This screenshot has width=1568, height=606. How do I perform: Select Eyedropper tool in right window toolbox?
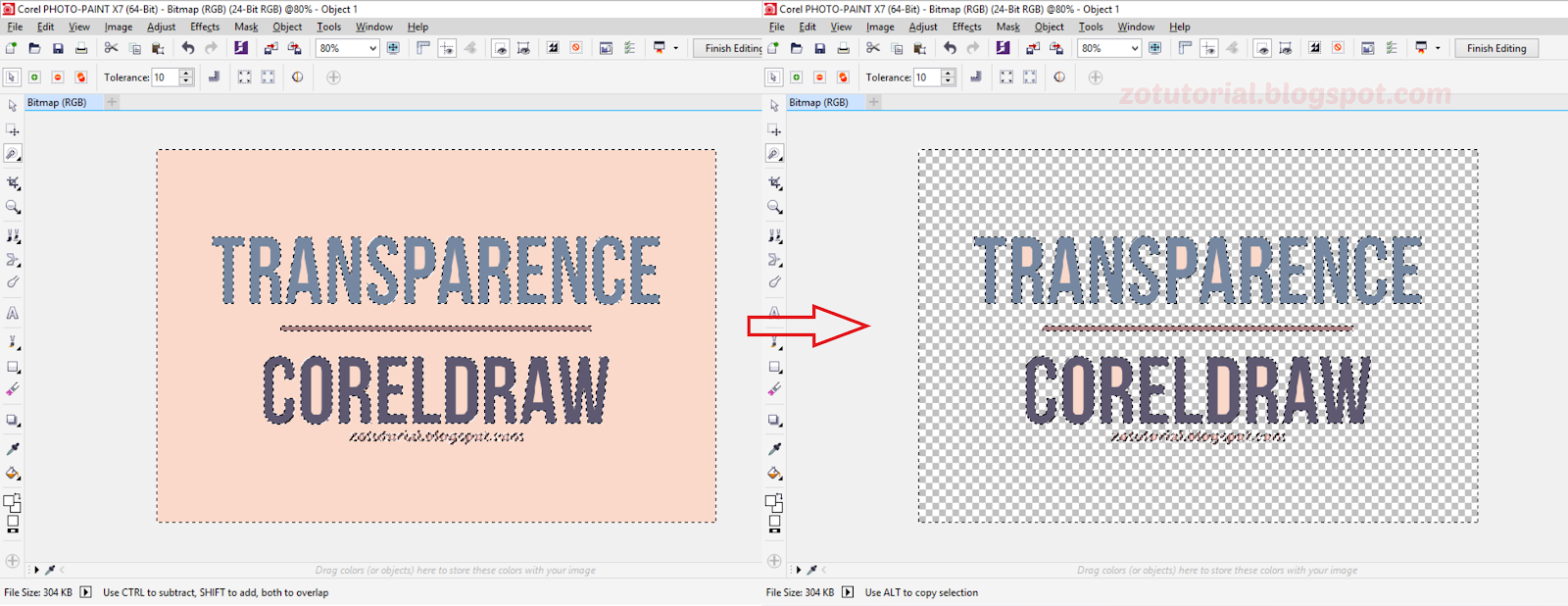774,448
